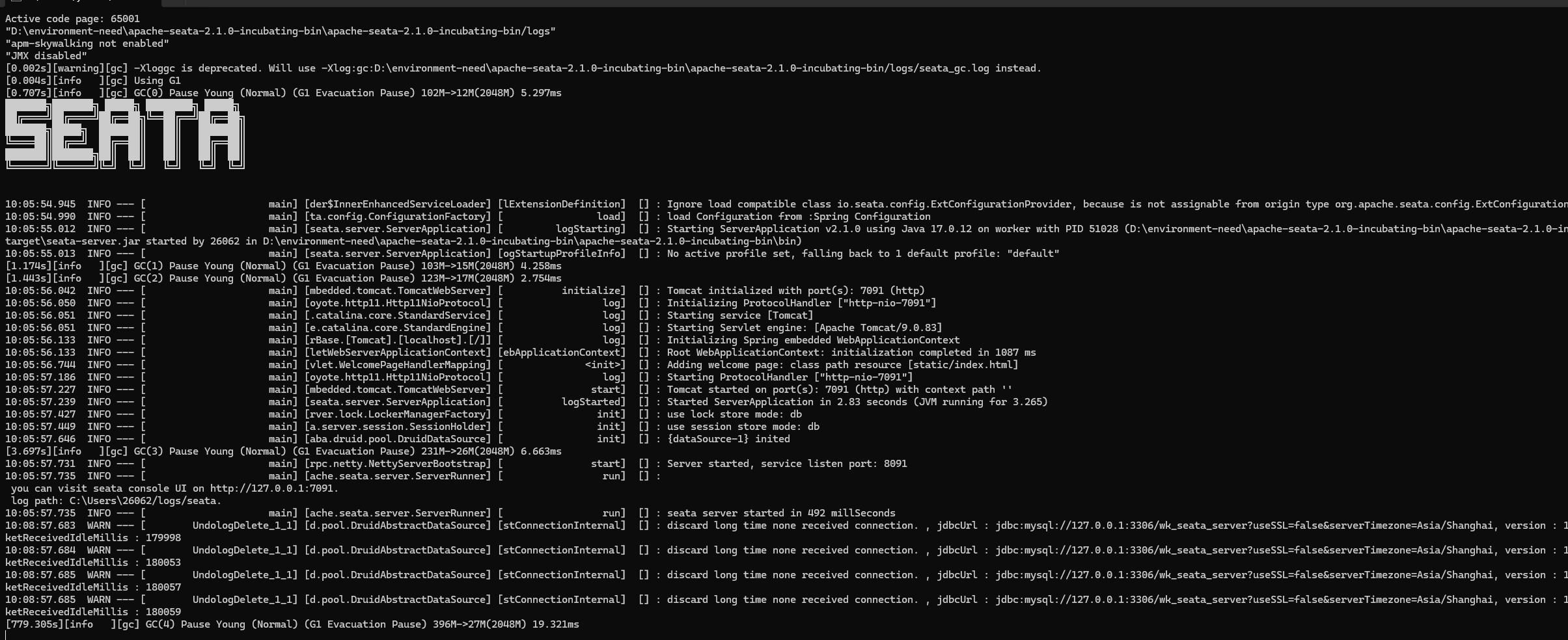Open the http://127.0.0.1:7091 console URL
This screenshot has width=1568, height=640.
click(271, 488)
